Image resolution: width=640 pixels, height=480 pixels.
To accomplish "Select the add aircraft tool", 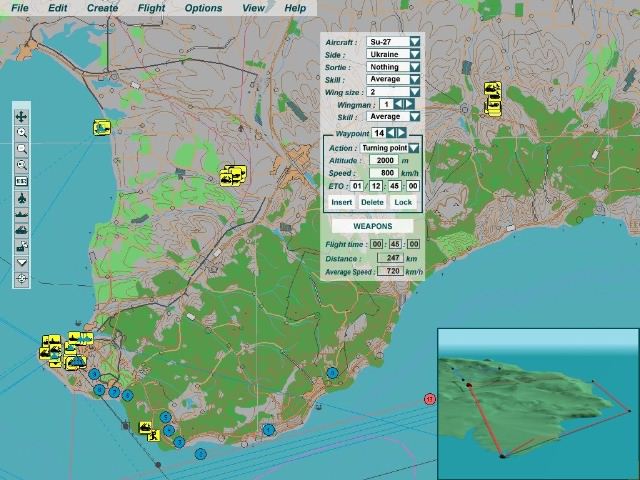I will pyautogui.click(x=22, y=197).
